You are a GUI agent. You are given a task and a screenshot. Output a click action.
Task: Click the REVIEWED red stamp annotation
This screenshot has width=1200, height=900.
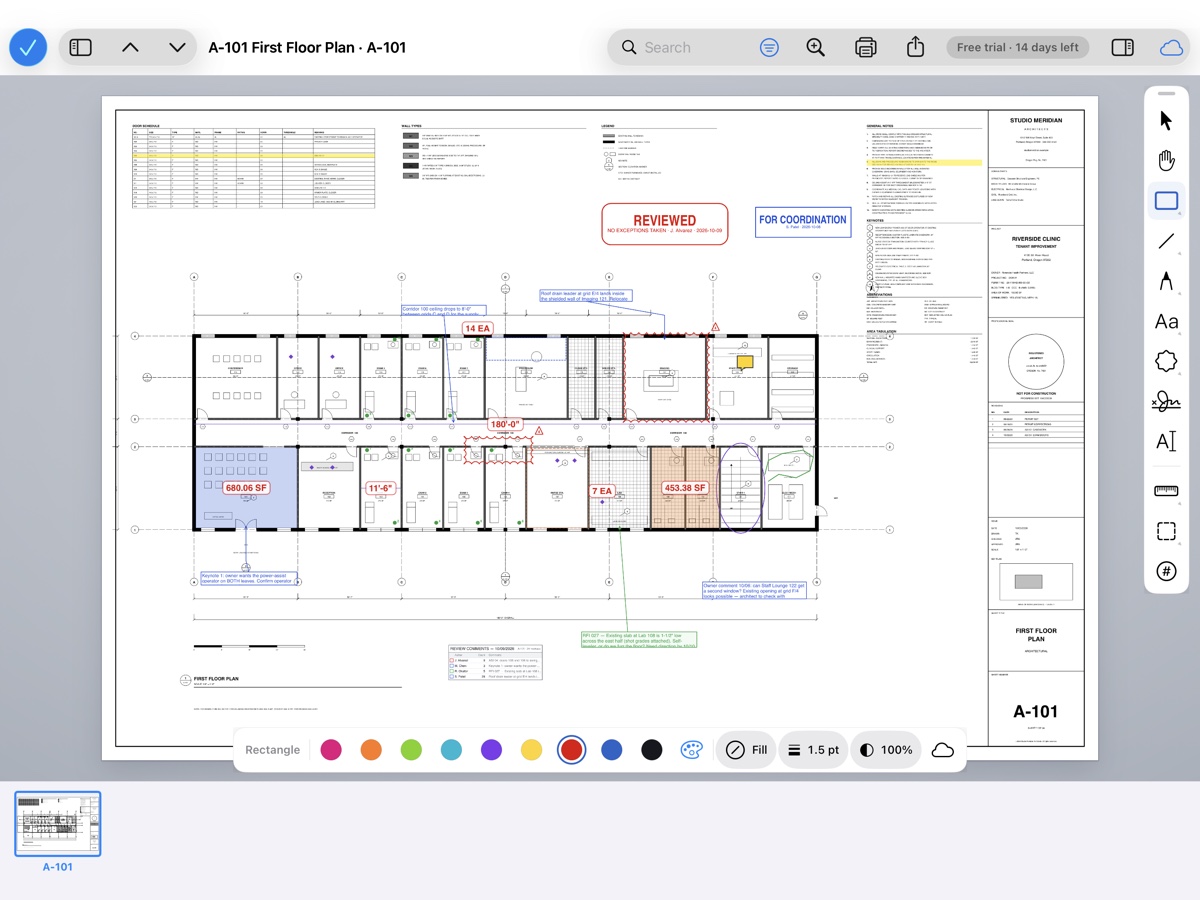[x=664, y=224]
